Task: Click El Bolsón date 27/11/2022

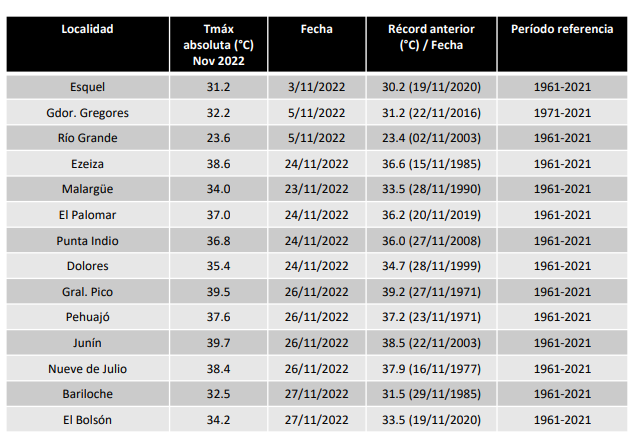Action: [x=317, y=420]
